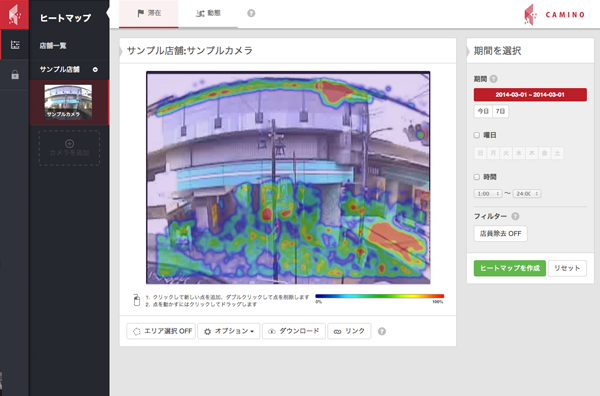600x396 pixels.
Task: Select サンプル店舗 in the sidebar
Action: (x=60, y=69)
